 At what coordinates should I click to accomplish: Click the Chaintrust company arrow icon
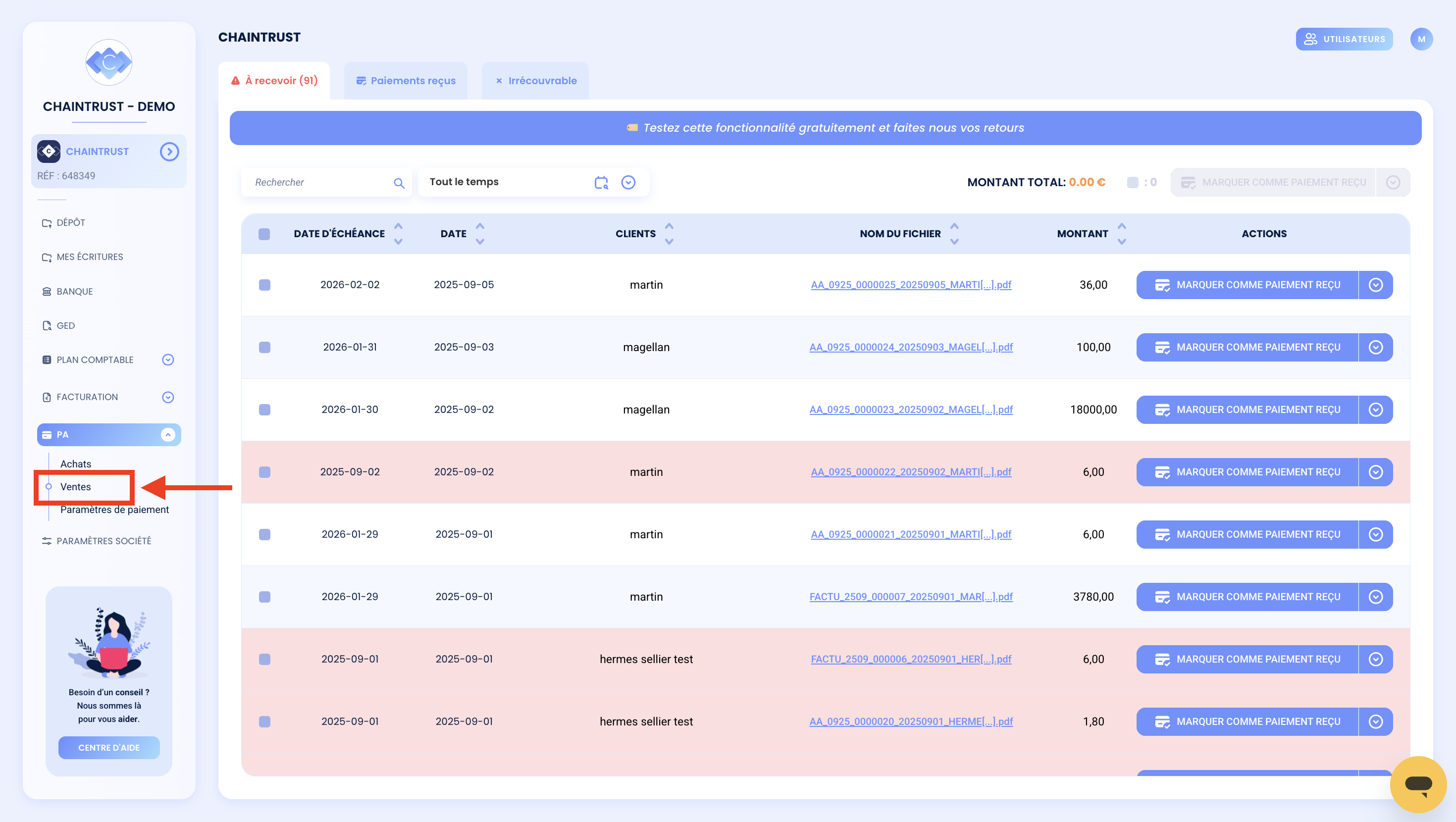tap(169, 152)
